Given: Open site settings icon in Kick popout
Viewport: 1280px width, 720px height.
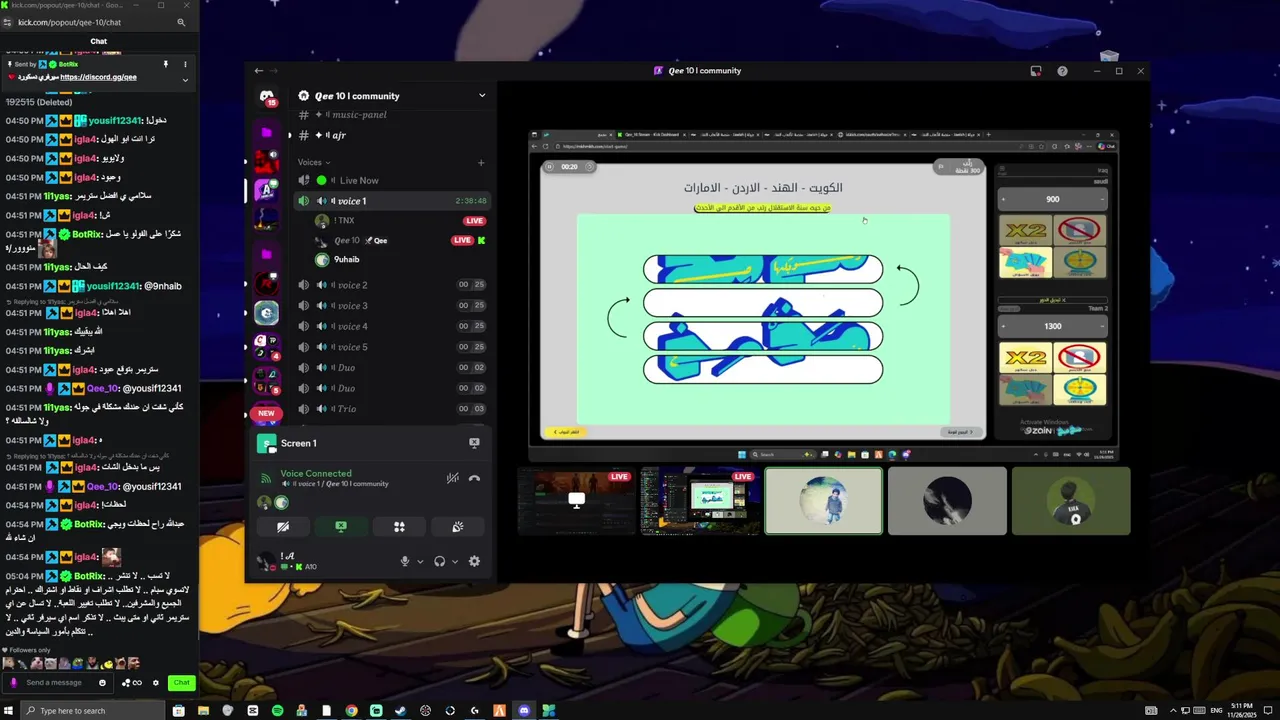Looking at the screenshot, I should tap(8, 22).
